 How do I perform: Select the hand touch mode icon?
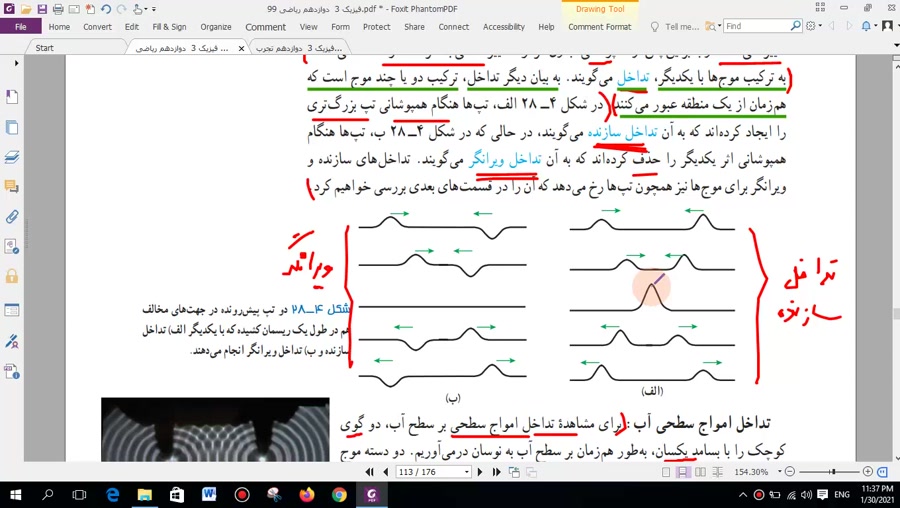(138, 9)
